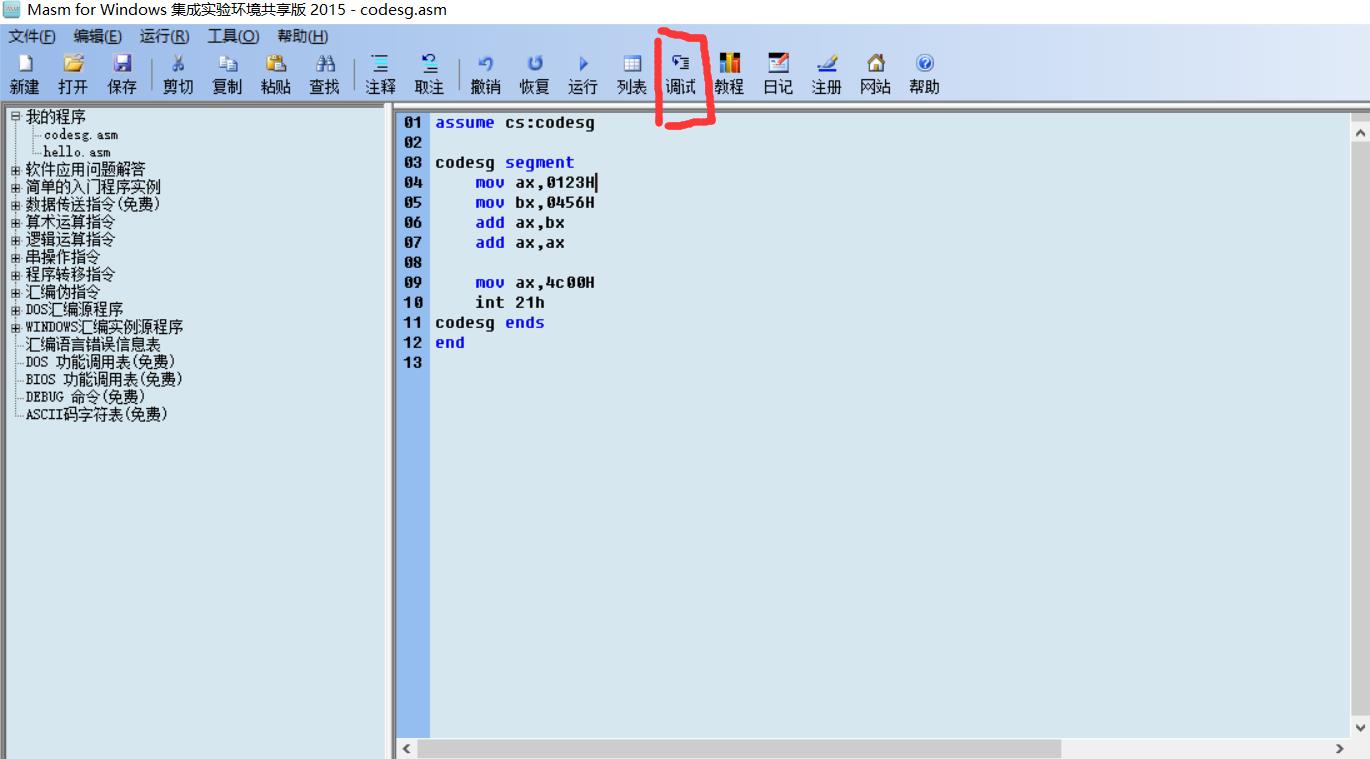Open DEBUG 命令(免费) entry

coord(85,397)
